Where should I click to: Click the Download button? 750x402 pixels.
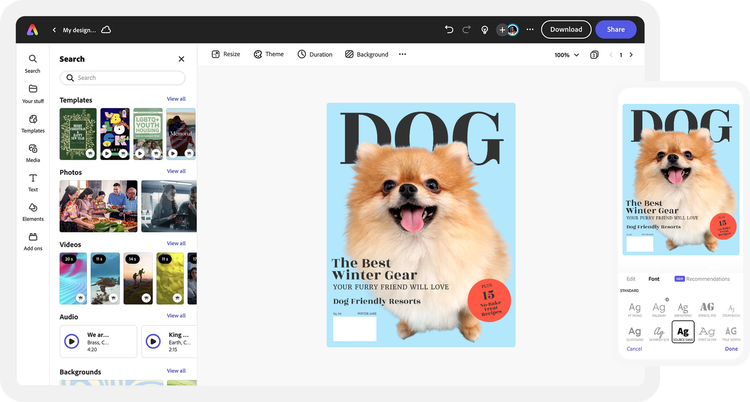point(566,30)
